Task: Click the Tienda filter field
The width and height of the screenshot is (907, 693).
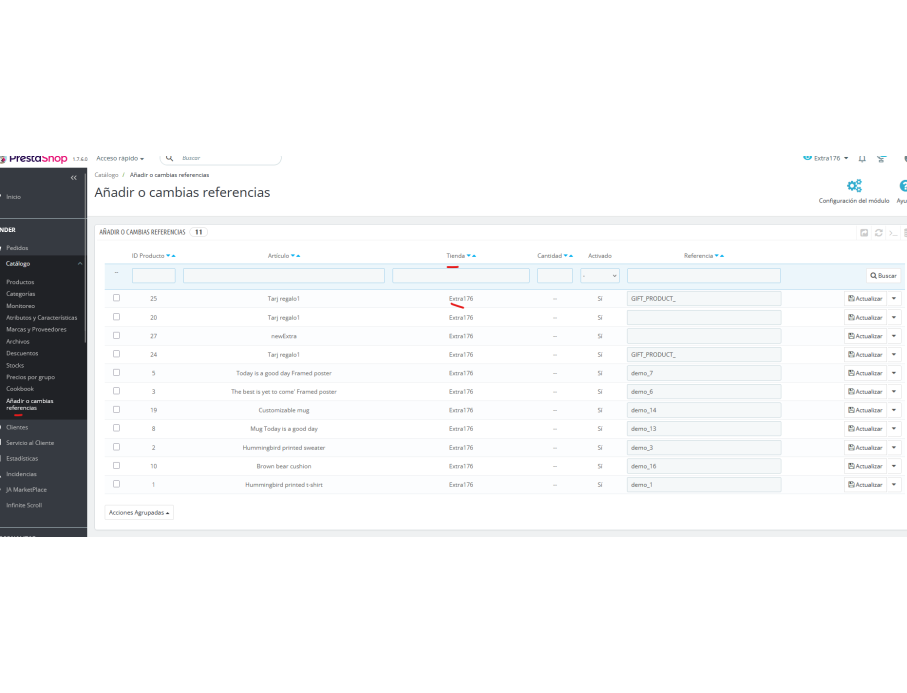Action: tap(461, 276)
